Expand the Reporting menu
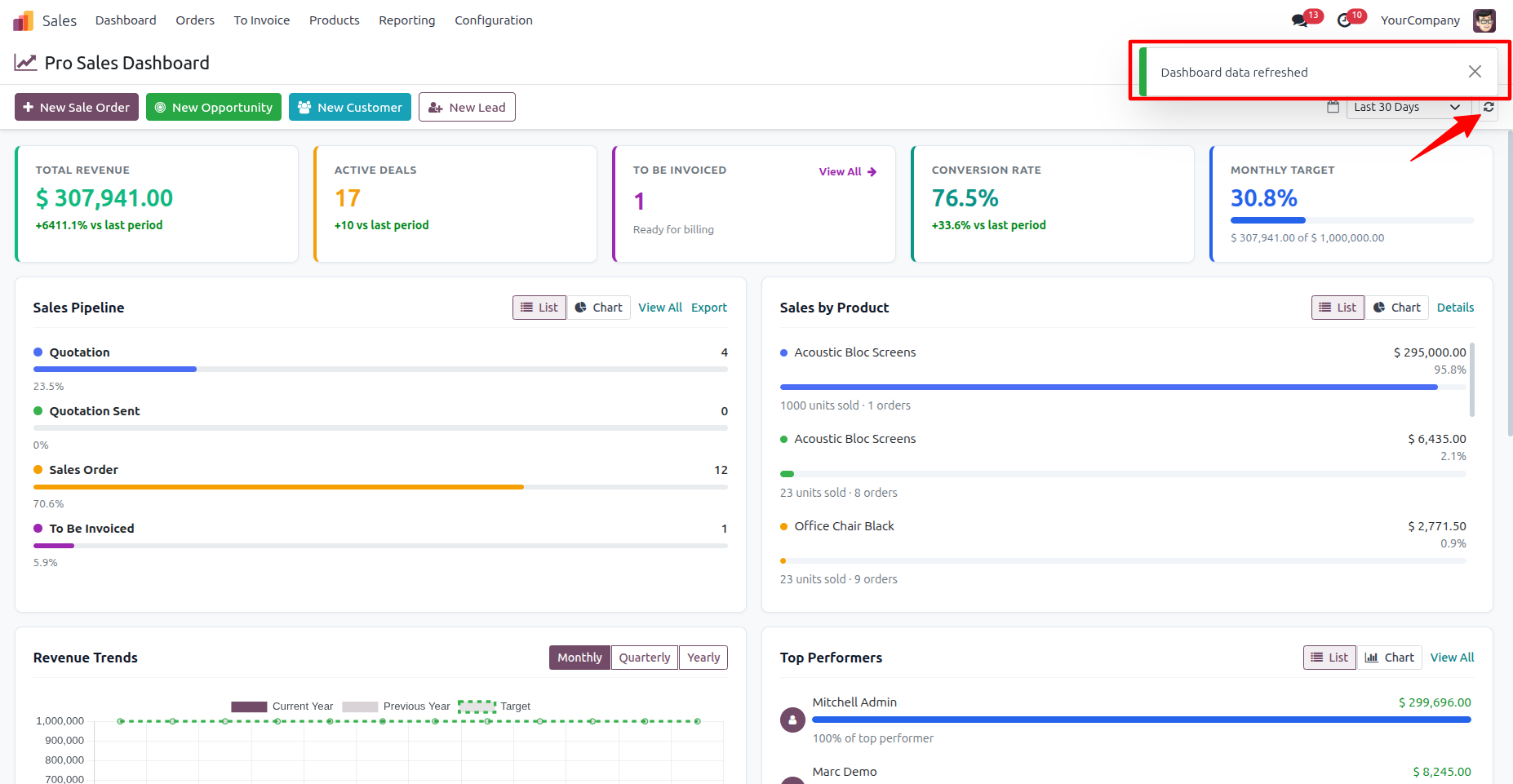The image size is (1513, 784). (x=406, y=20)
